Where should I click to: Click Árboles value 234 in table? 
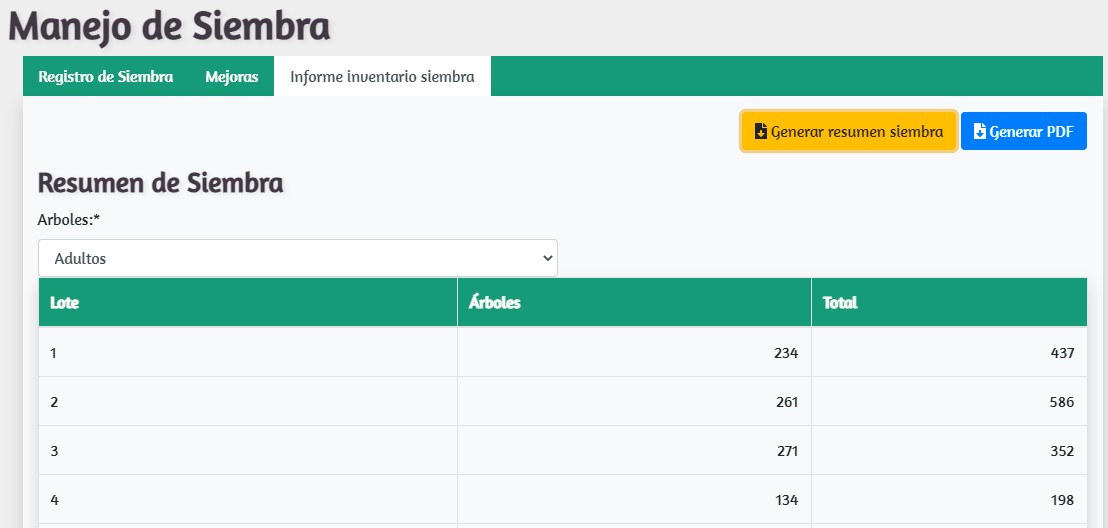(786, 353)
